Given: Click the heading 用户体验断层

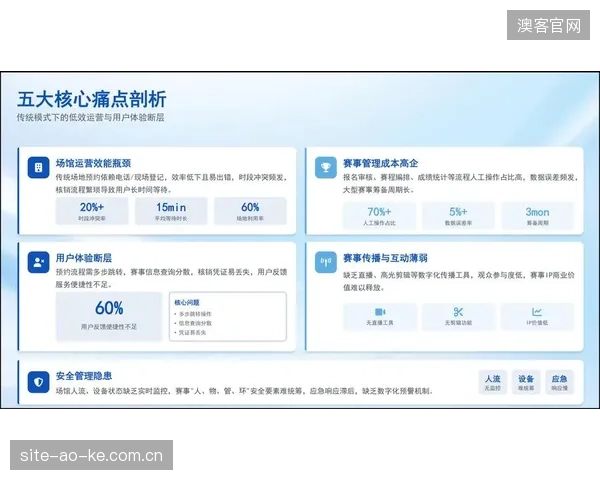Looking at the screenshot, I should click(x=84, y=258).
